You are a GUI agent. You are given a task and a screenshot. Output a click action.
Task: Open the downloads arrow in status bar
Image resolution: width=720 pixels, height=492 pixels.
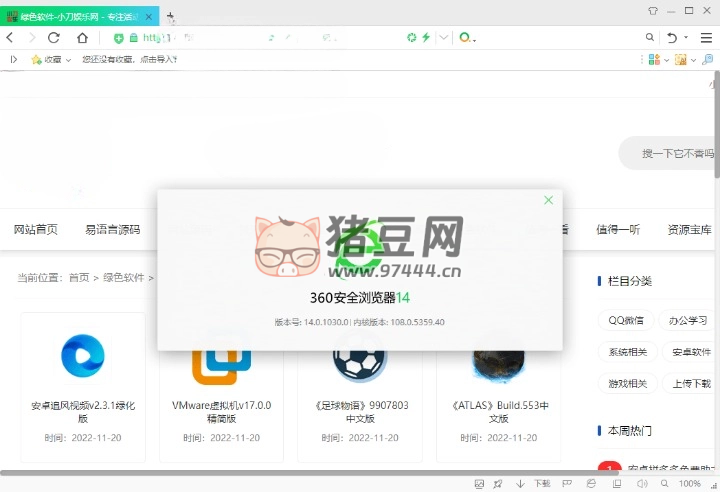tap(520, 484)
